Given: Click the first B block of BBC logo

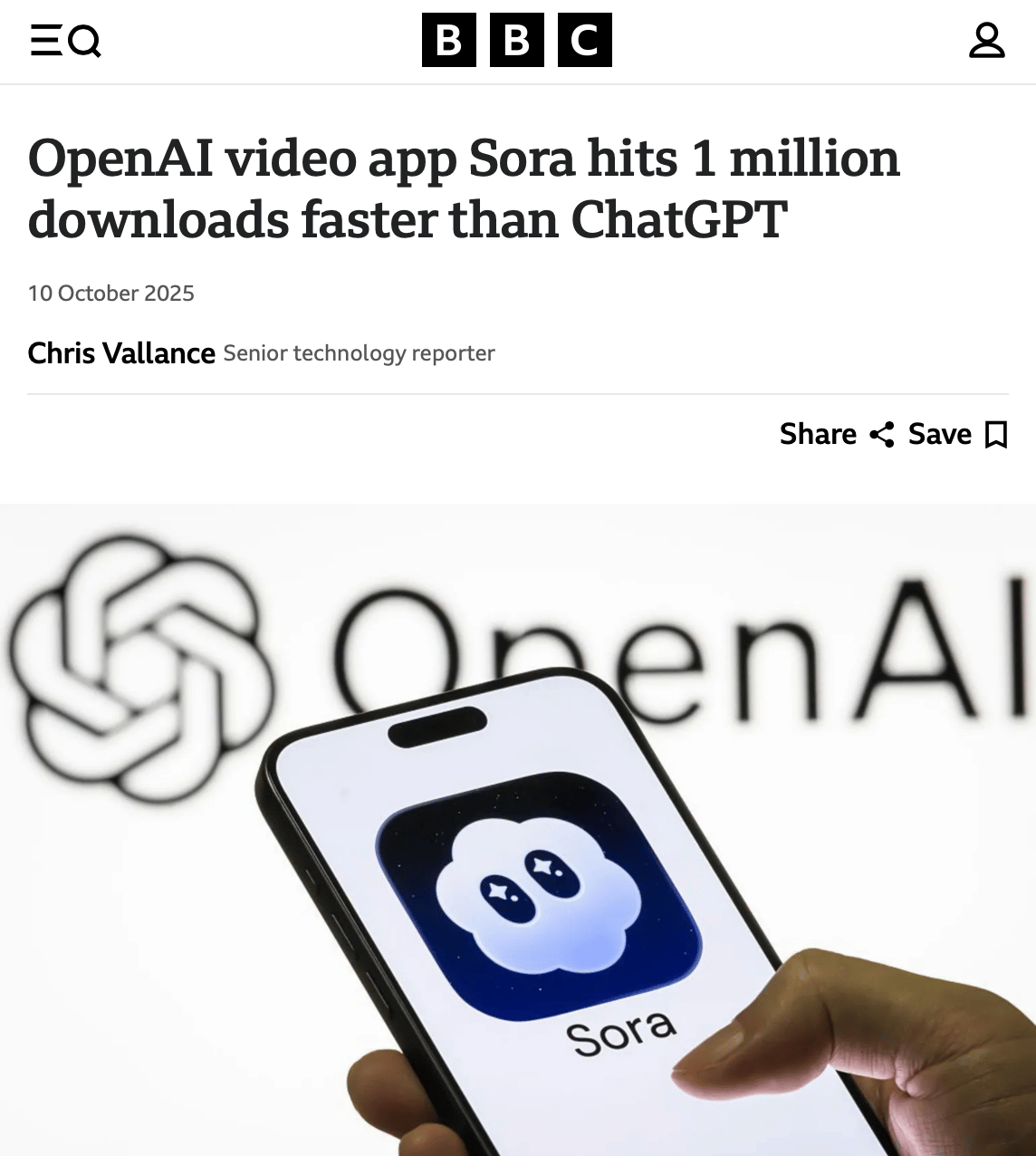Looking at the screenshot, I should (x=449, y=40).
